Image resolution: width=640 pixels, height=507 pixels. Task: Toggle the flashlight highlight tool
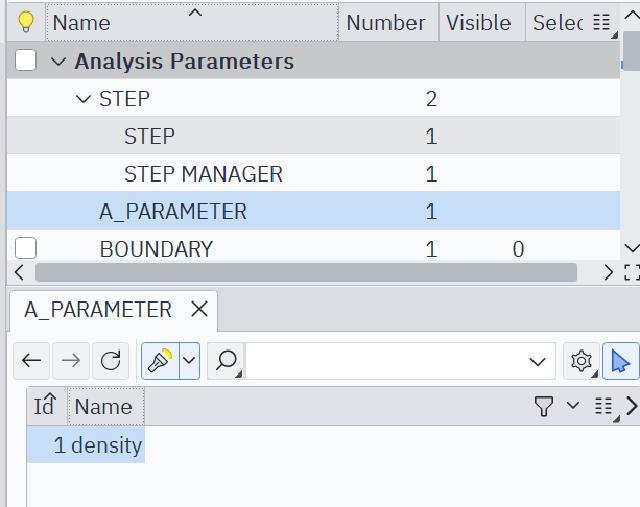coord(159,361)
